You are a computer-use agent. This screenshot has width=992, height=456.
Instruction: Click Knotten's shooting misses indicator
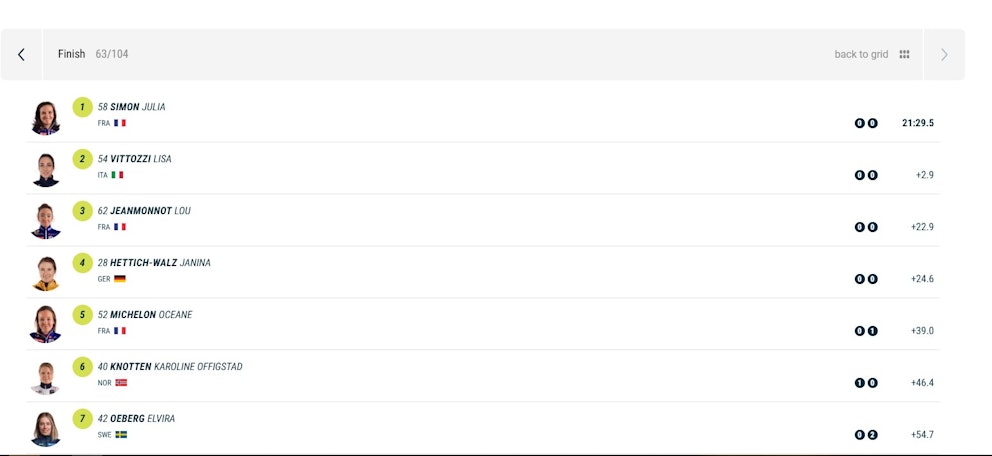point(866,383)
